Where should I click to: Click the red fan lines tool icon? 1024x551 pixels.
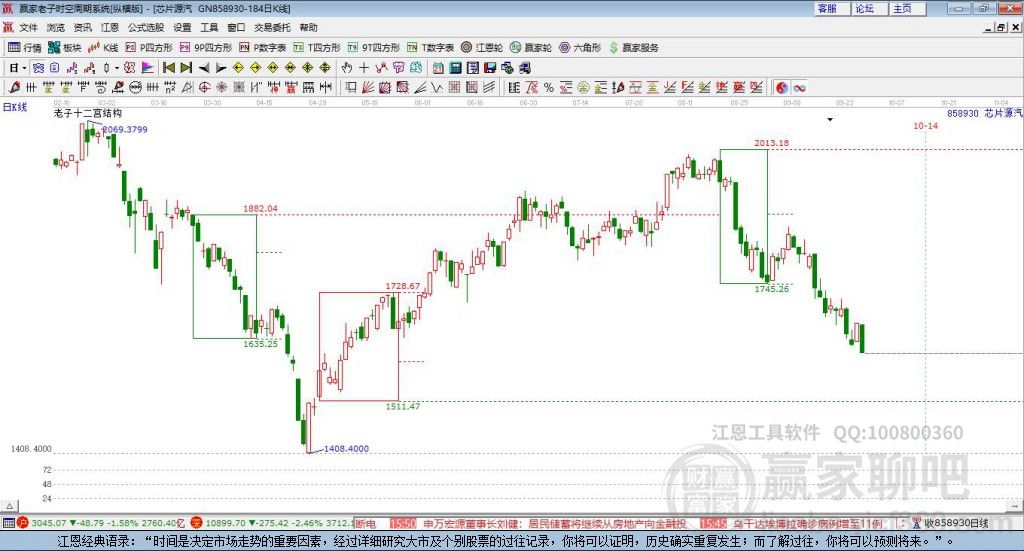[x=367, y=87]
